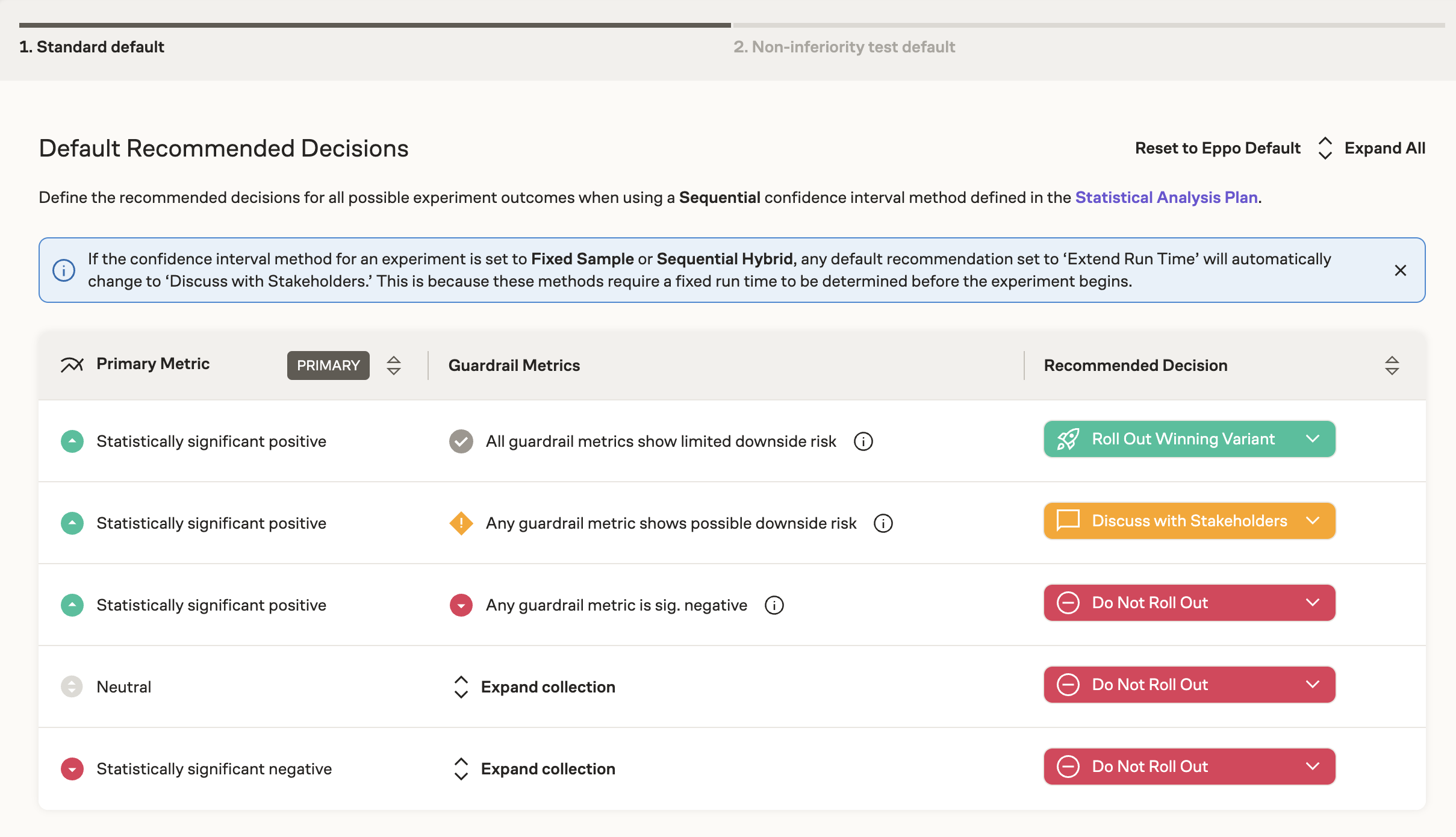The width and height of the screenshot is (1456, 837).
Task: Dismiss the Fixed Sample info banner
Action: [x=1400, y=270]
